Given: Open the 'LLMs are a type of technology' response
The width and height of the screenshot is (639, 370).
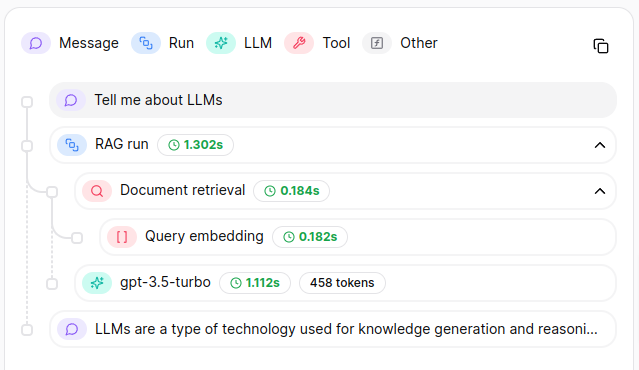Looking at the screenshot, I should click(x=333, y=329).
